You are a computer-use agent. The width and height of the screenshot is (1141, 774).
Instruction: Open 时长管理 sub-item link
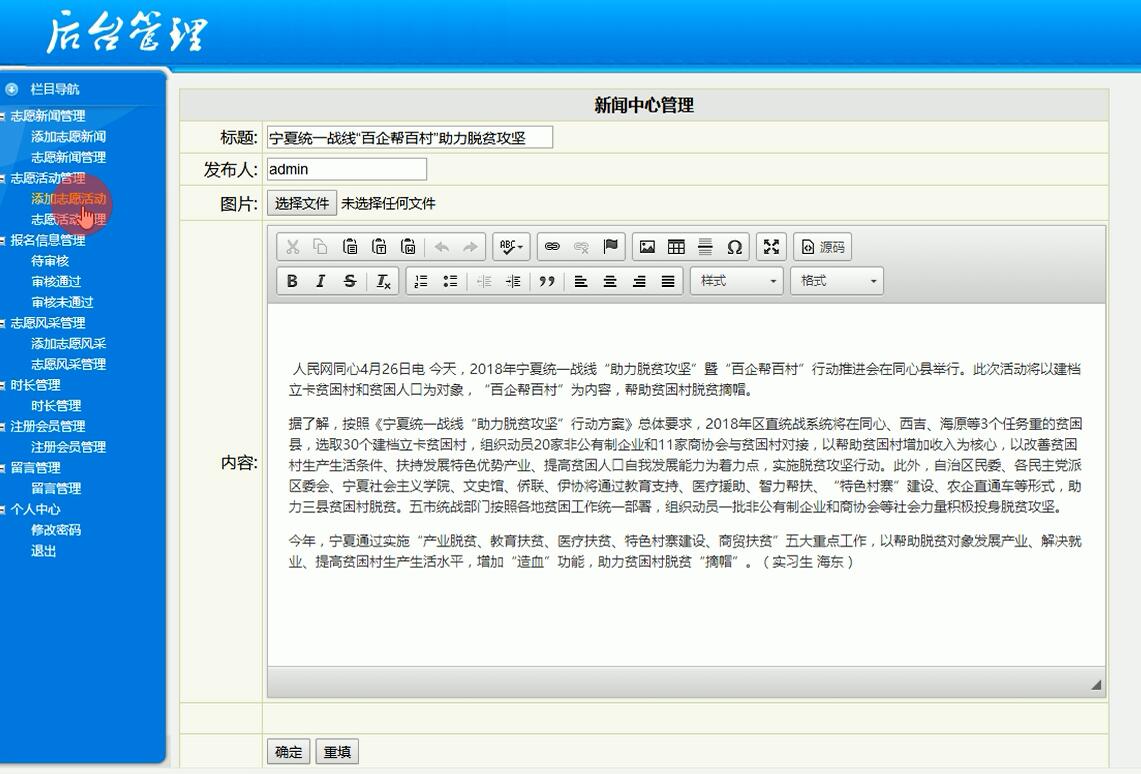56,406
